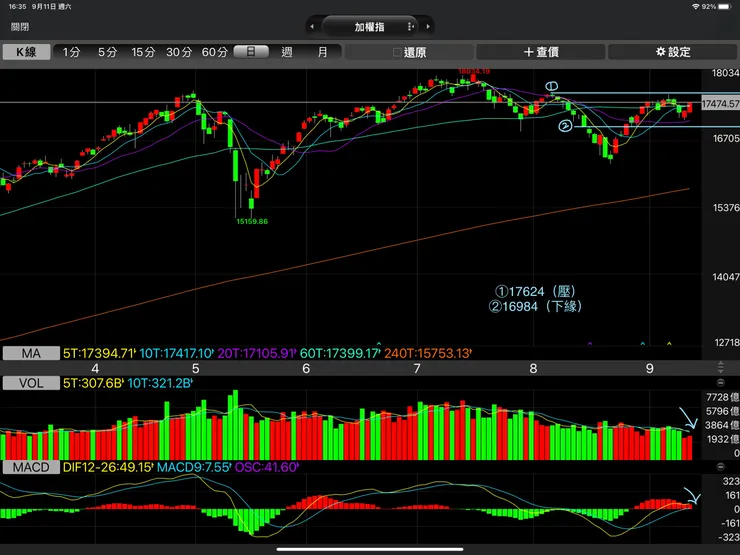Tap the 10T:17417.10 moving average value

tap(177, 353)
